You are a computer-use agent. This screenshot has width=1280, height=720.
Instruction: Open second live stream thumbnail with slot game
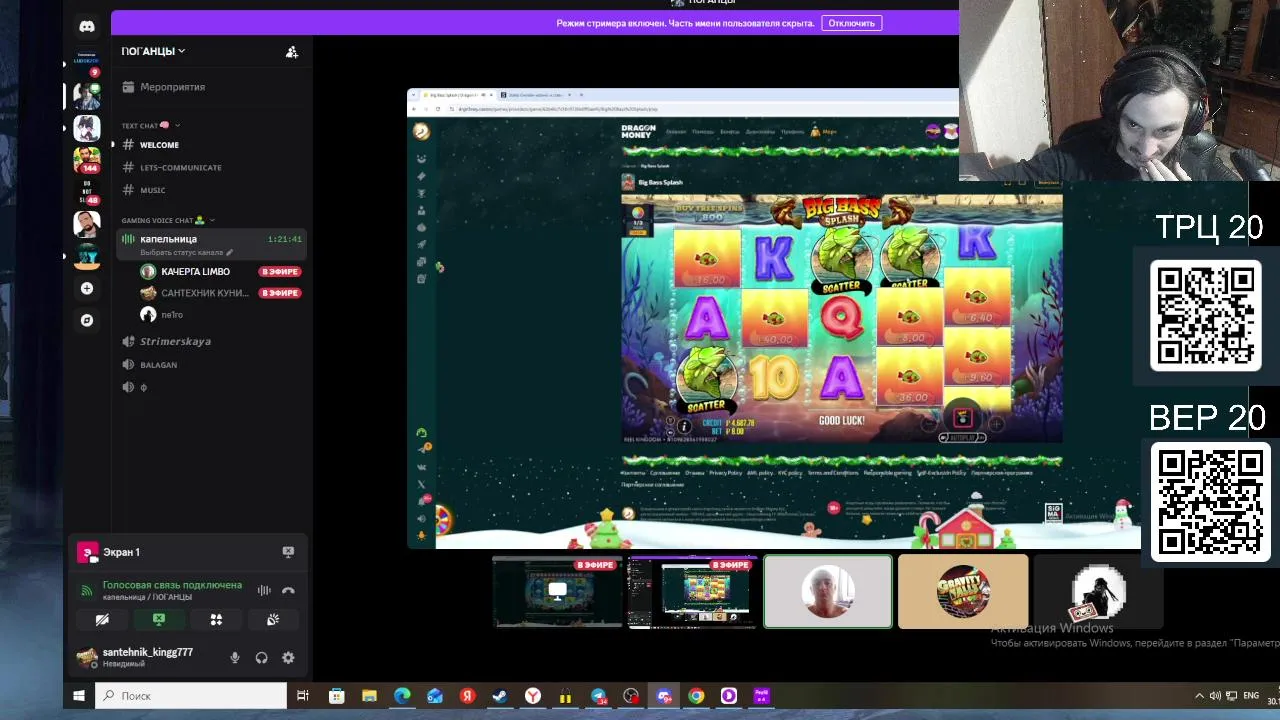[692, 592]
